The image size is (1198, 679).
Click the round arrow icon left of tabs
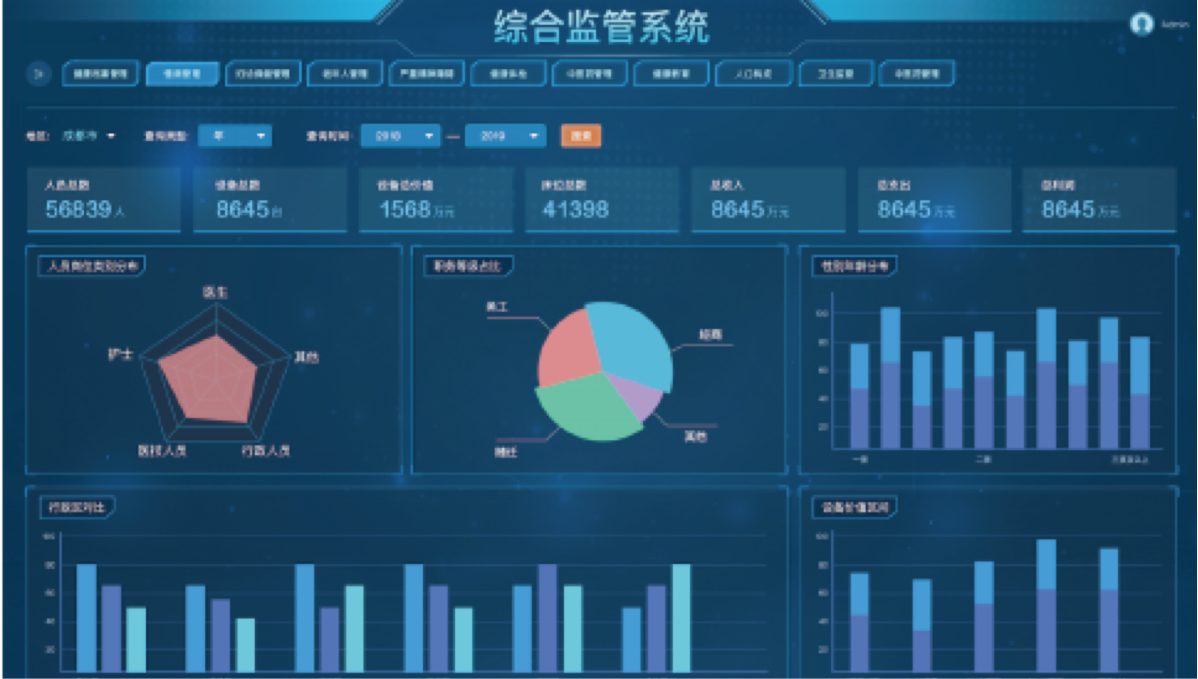click(38, 73)
